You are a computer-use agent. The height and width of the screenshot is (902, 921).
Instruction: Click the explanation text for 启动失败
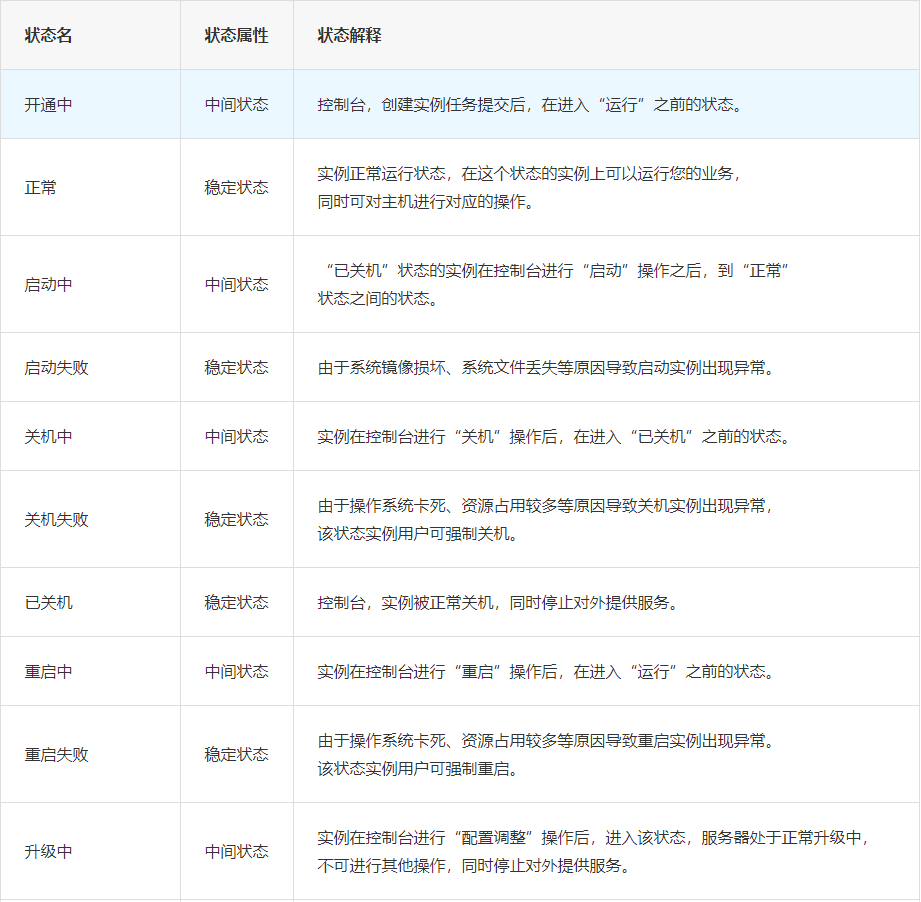point(546,367)
